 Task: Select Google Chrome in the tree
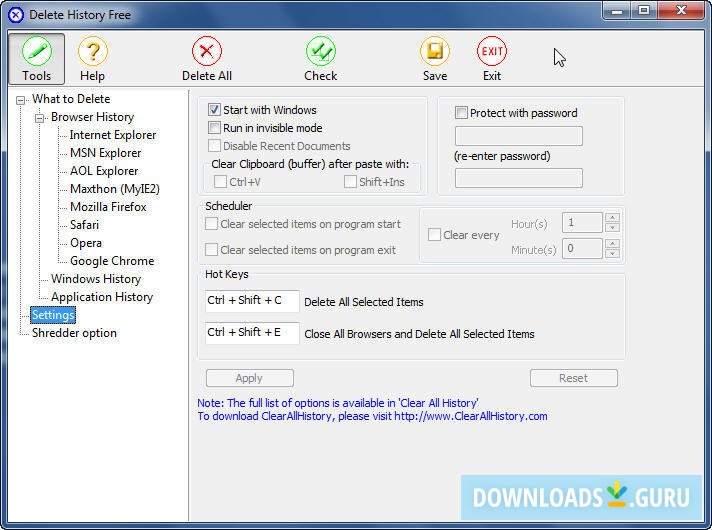(x=112, y=261)
